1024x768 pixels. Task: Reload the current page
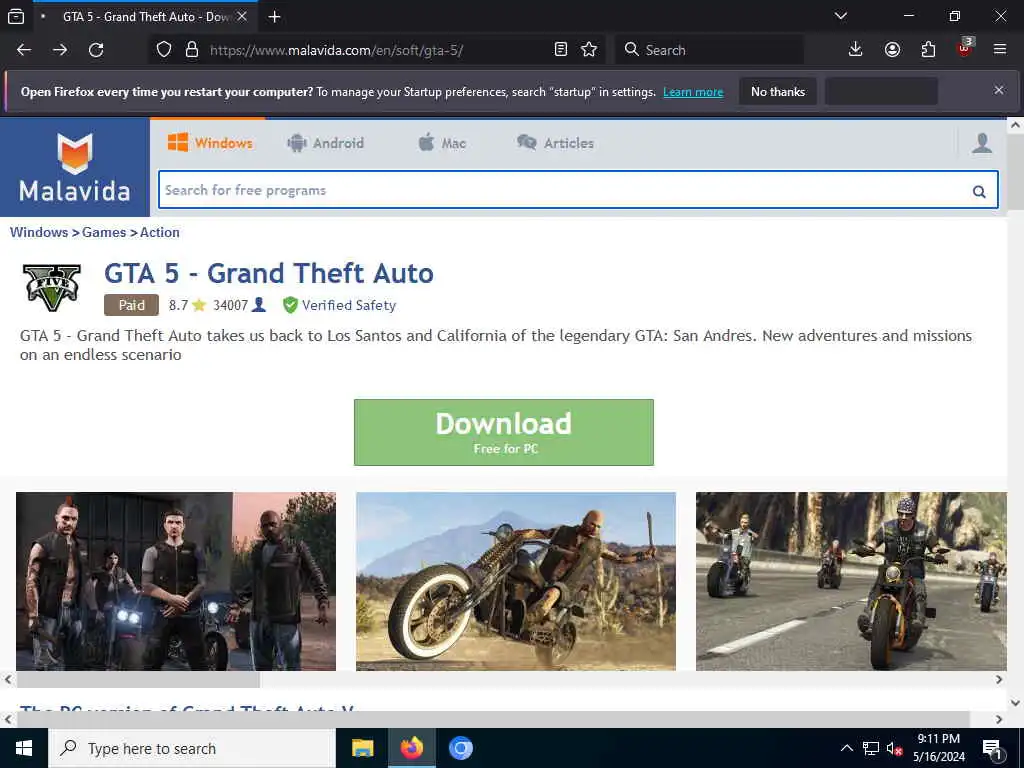pyautogui.click(x=96, y=50)
